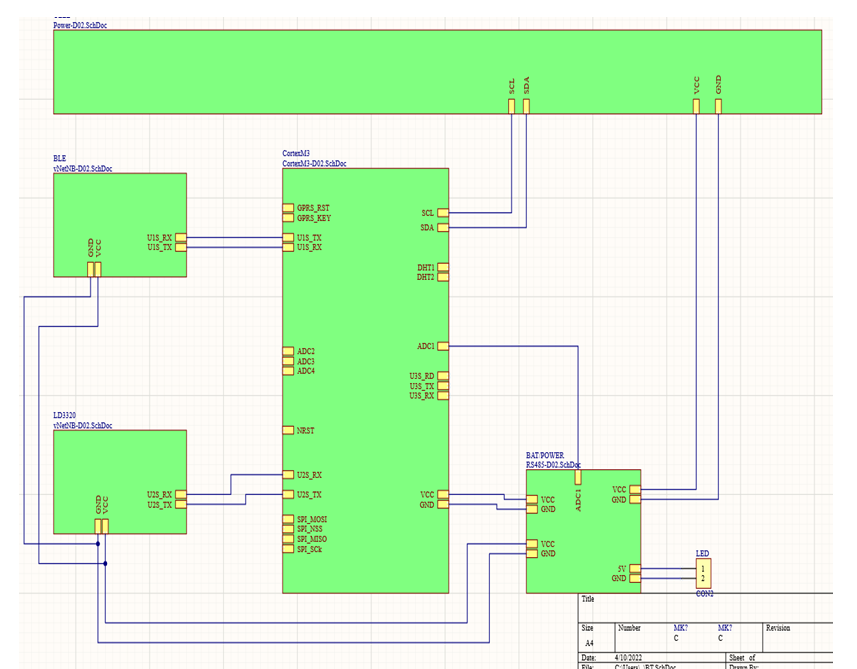
Task: Click the 'Power-D02.SchDoc' file label
Action: pos(80,25)
